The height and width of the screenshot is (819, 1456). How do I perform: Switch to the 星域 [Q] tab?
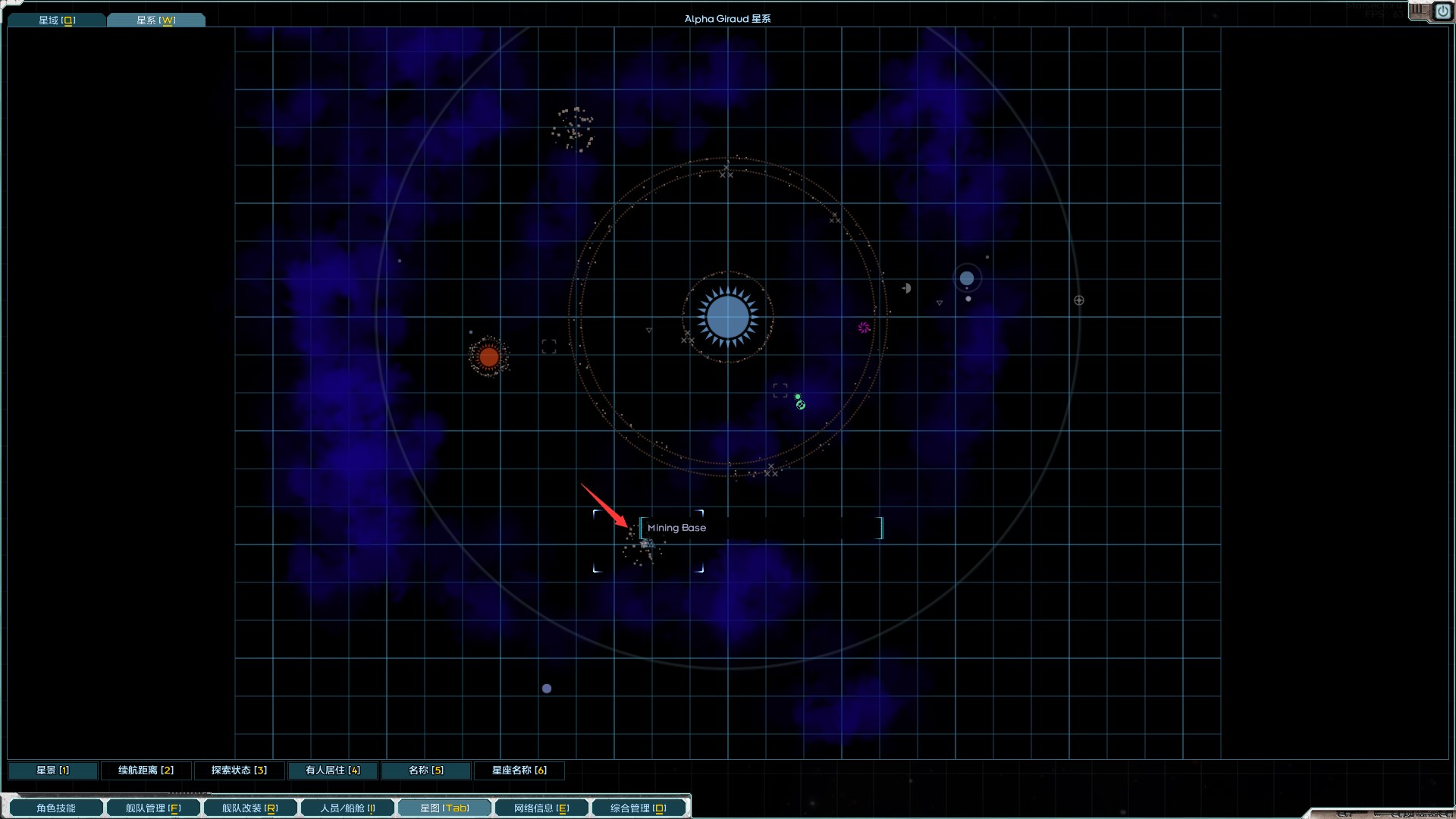point(57,20)
